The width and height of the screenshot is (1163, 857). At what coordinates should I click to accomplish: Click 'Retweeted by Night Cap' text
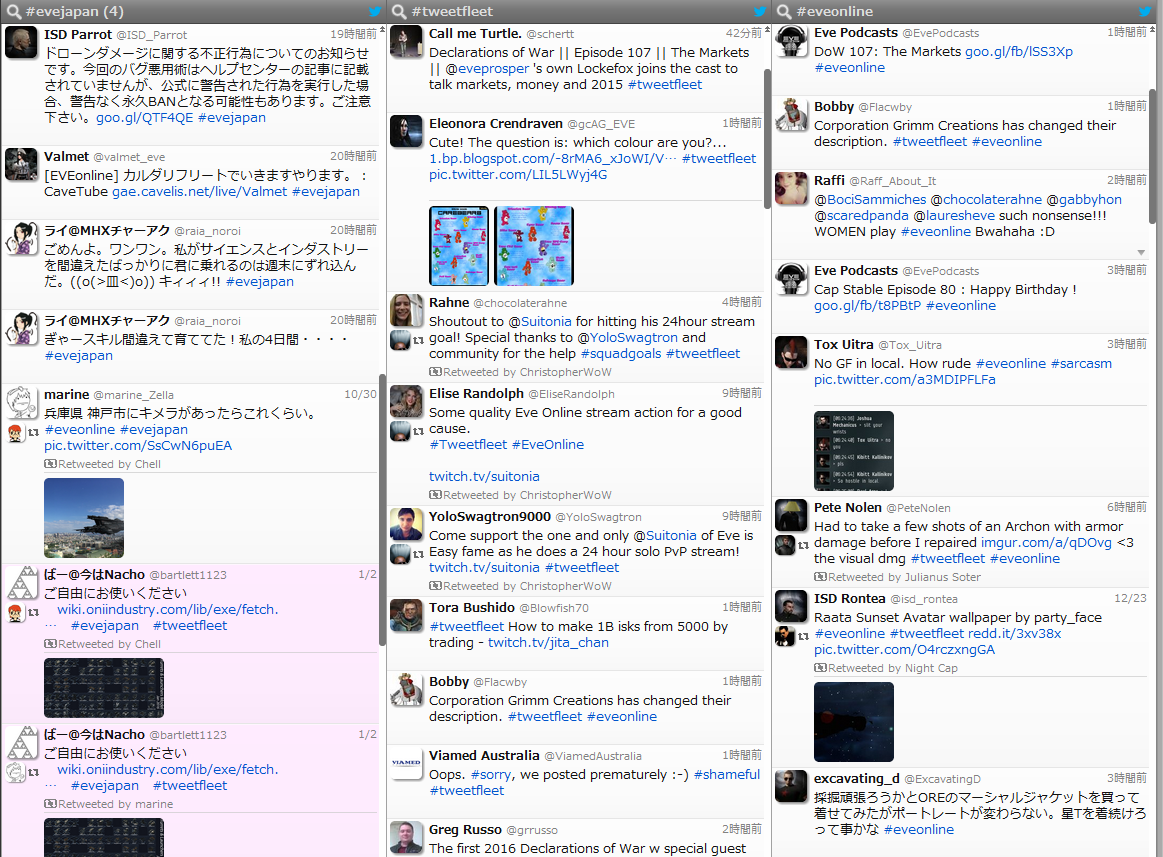click(892, 668)
